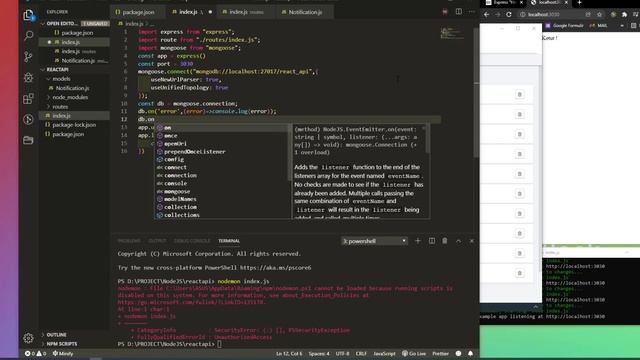Open the powershell terminal selector dropdown

click(x=374, y=241)
